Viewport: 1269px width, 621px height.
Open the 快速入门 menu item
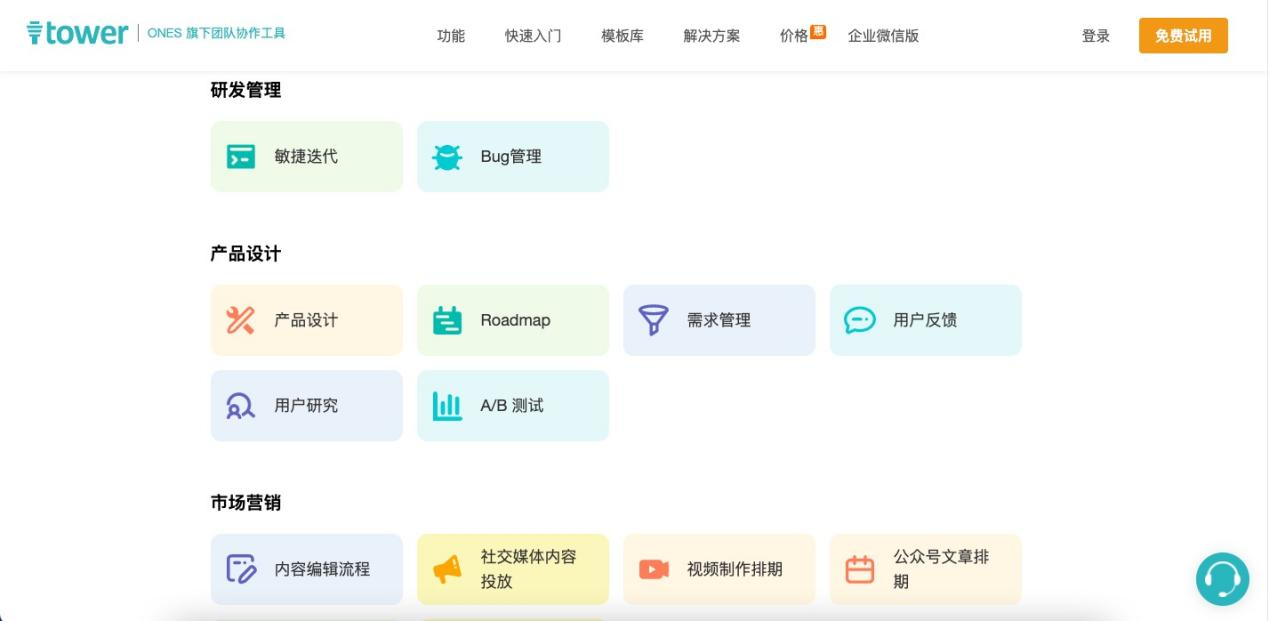[x=533, y=36]
